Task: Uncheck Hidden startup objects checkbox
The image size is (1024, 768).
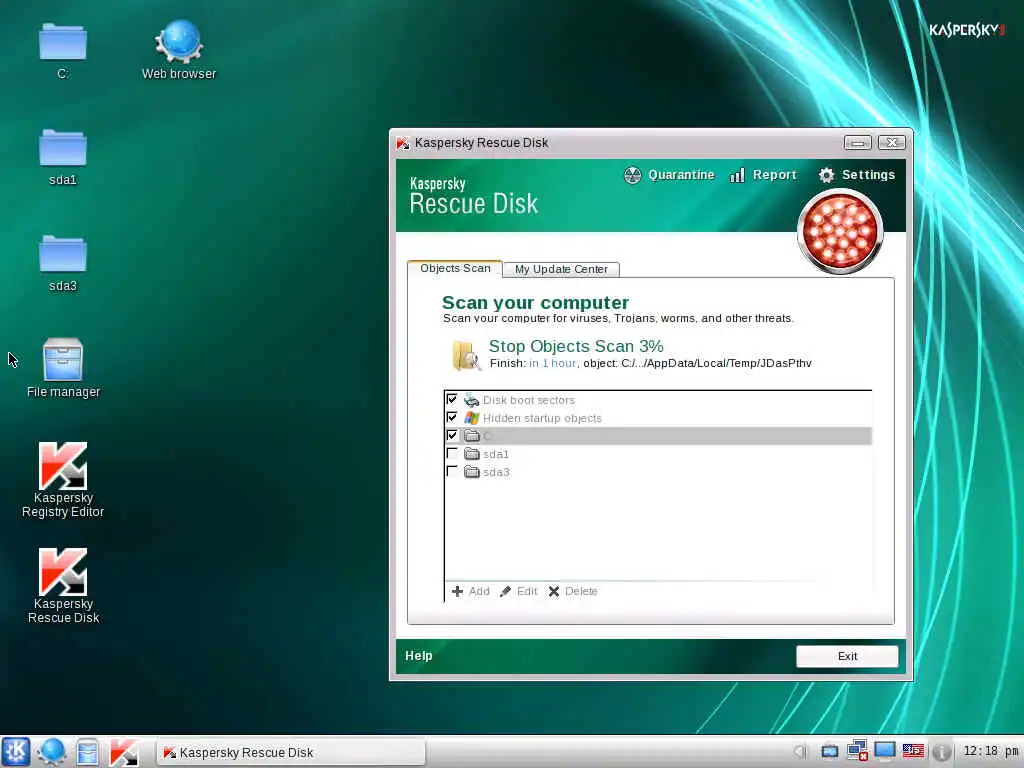Action: coord(452,417)
